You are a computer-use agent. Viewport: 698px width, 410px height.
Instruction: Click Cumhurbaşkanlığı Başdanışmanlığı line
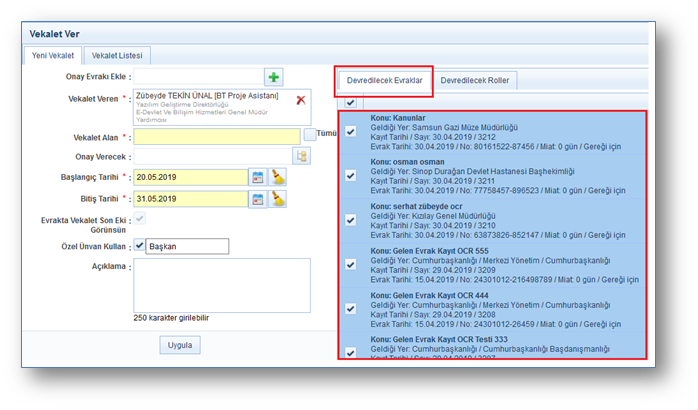[x=490, y=349]
